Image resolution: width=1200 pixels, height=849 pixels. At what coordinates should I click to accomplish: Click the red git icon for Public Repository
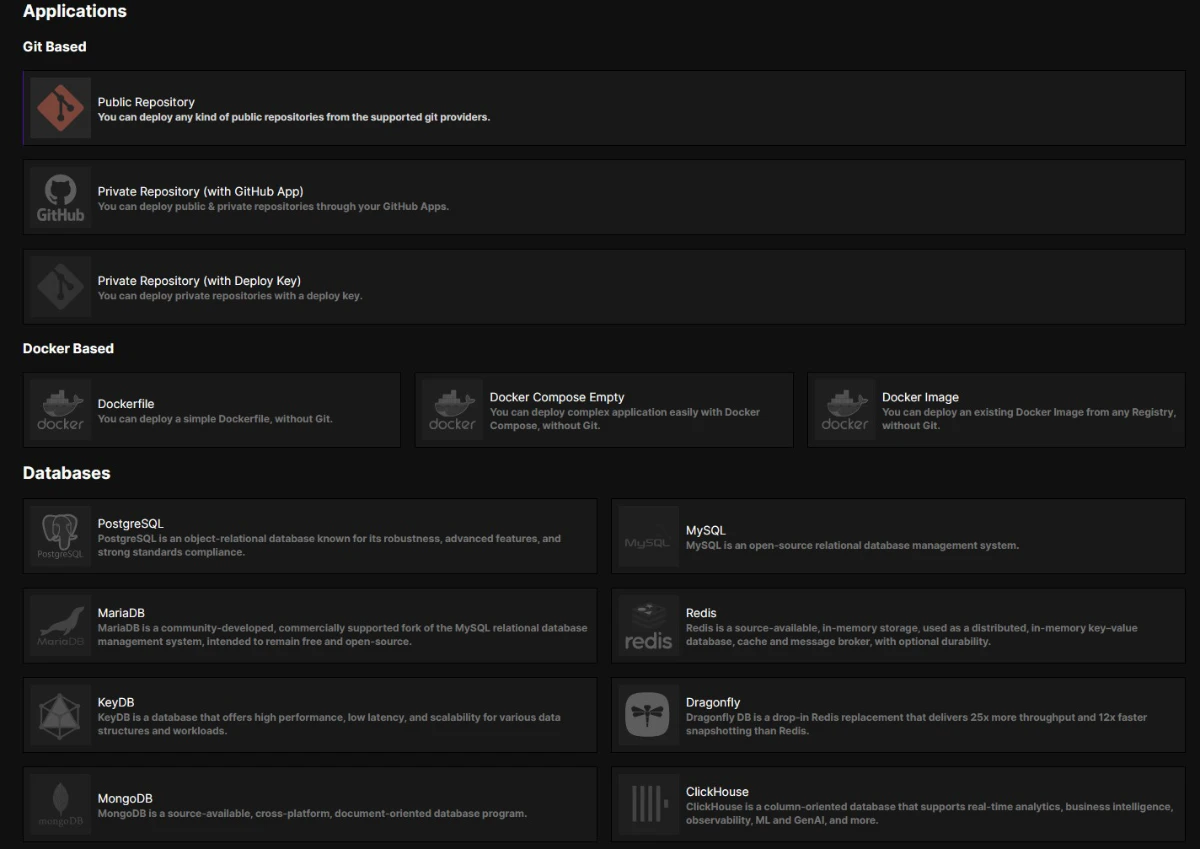click(x=60, y=108)
